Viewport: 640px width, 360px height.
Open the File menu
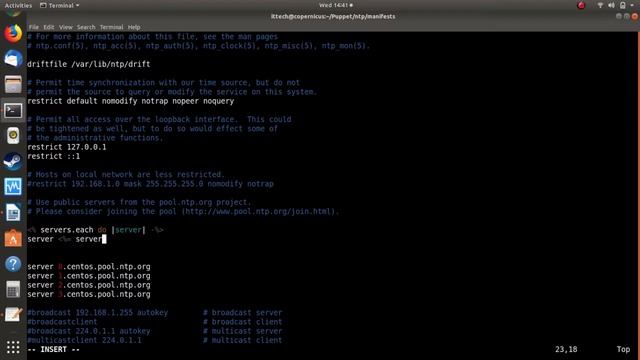pos(33,27)
